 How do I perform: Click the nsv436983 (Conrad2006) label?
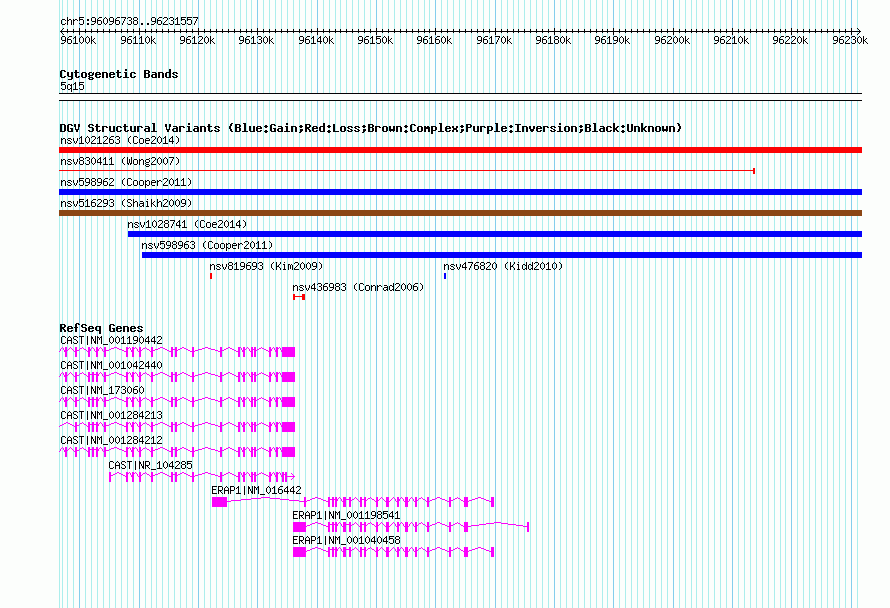(358, 287)
